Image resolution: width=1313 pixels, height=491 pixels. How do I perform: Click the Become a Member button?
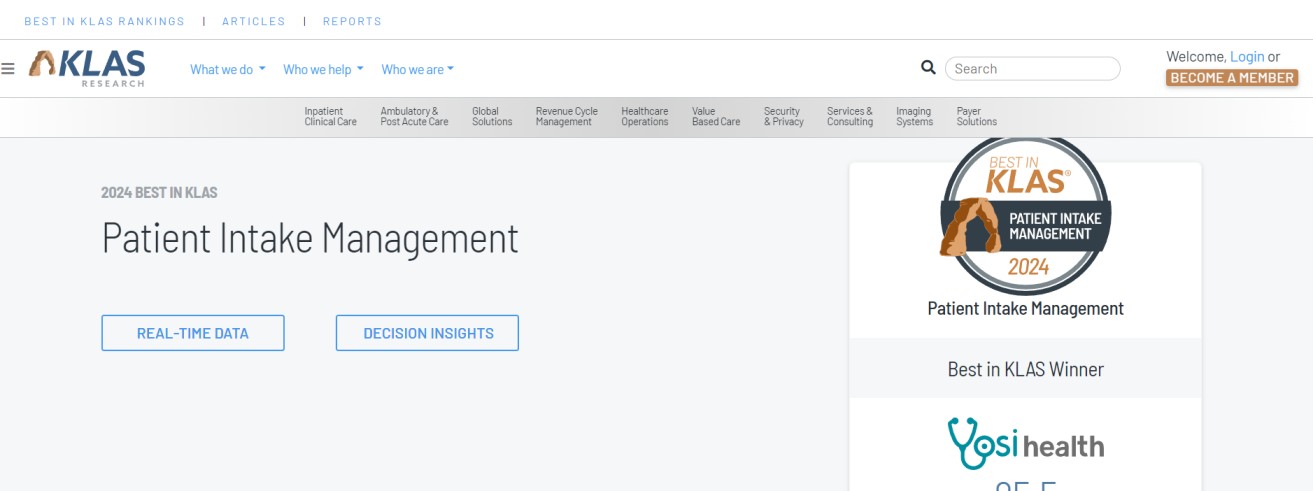click(1232, 77)
